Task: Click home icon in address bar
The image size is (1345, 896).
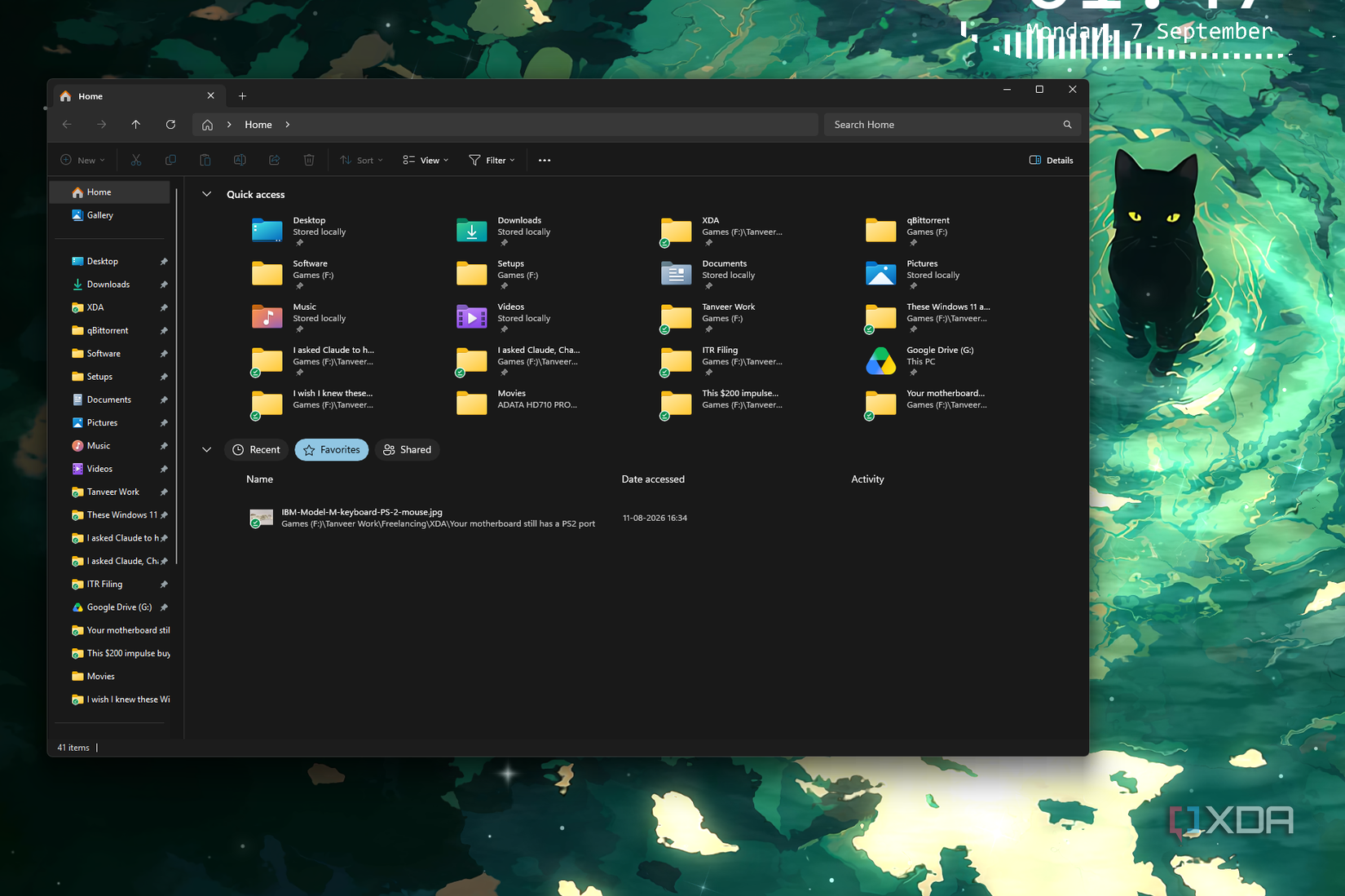Action: 207,125
